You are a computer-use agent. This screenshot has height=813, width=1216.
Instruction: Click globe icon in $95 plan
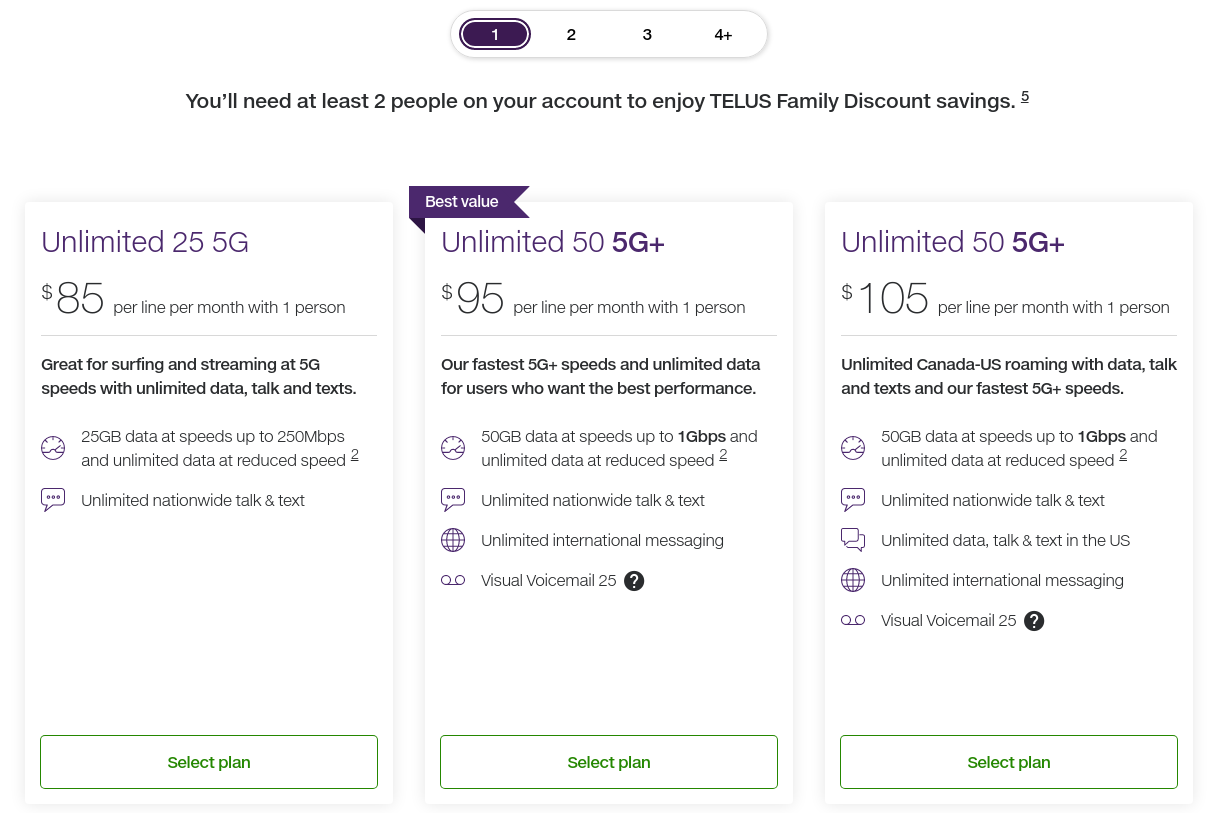point(453,540)
